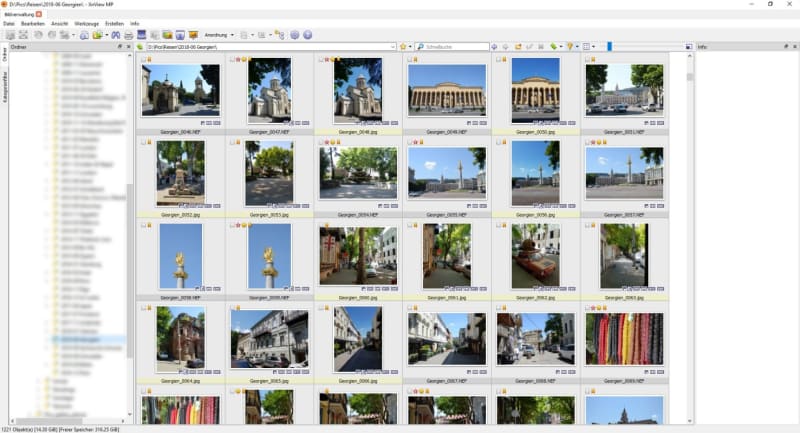Go forward with the right arrow icon
This screenshot has width=800, height=433.
pyautogui.click(x=506, y=47)
